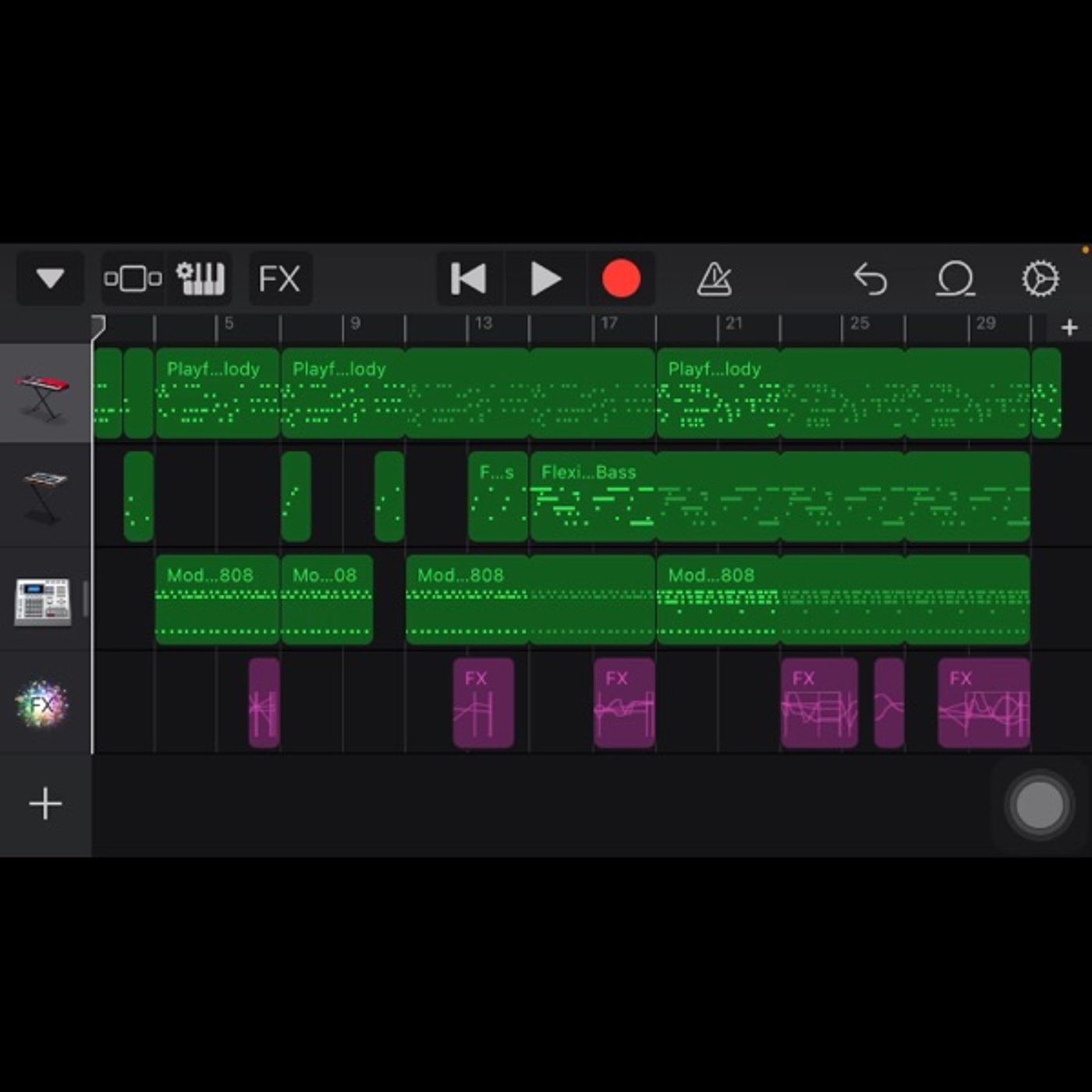Select the drum machine track header
The height and width of the screenshot is (1092, 1092).
tap(45, 599)
